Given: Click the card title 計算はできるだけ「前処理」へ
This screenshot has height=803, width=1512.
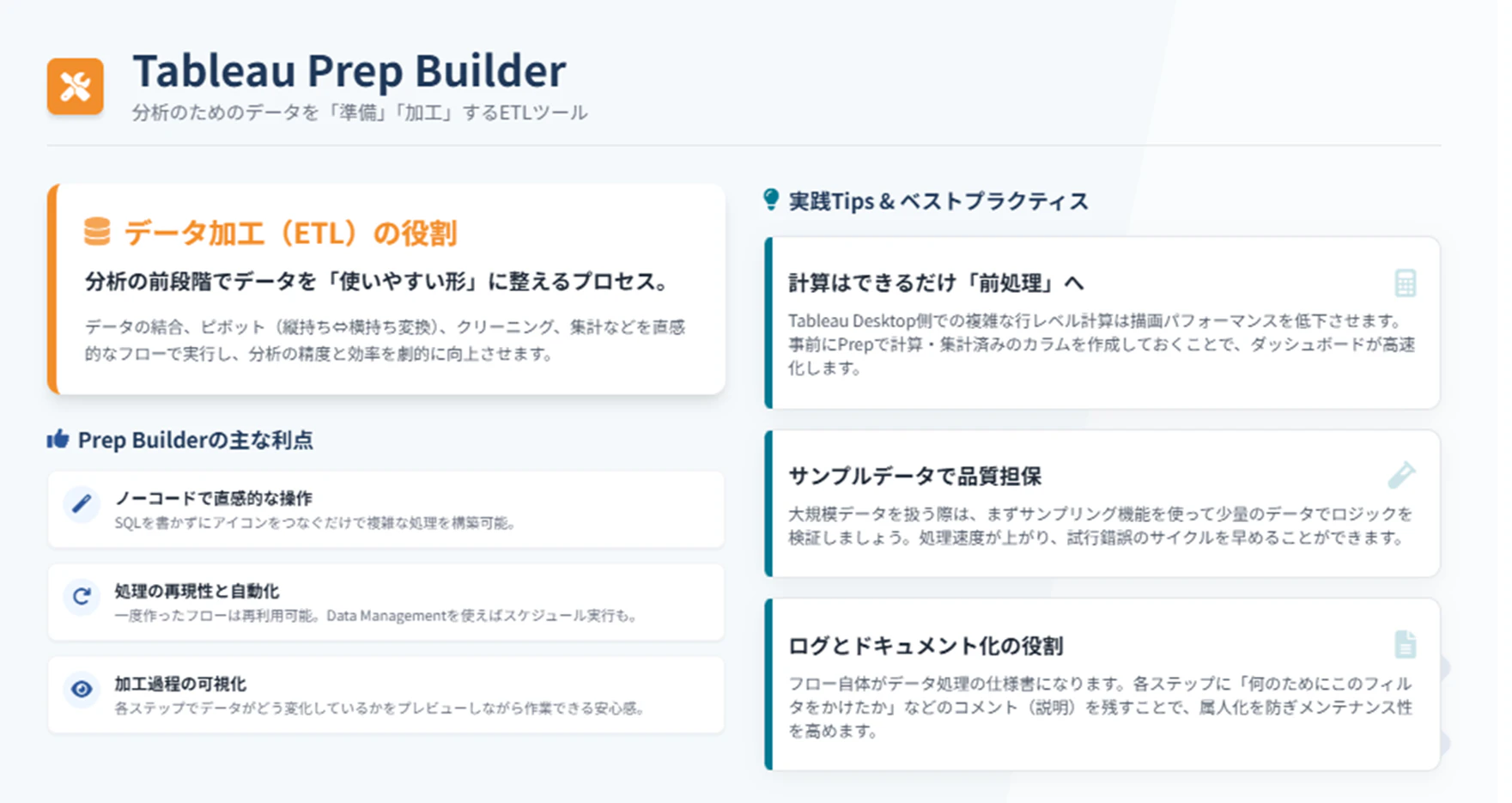Looking at the screenshot, I should click(937, 283).
